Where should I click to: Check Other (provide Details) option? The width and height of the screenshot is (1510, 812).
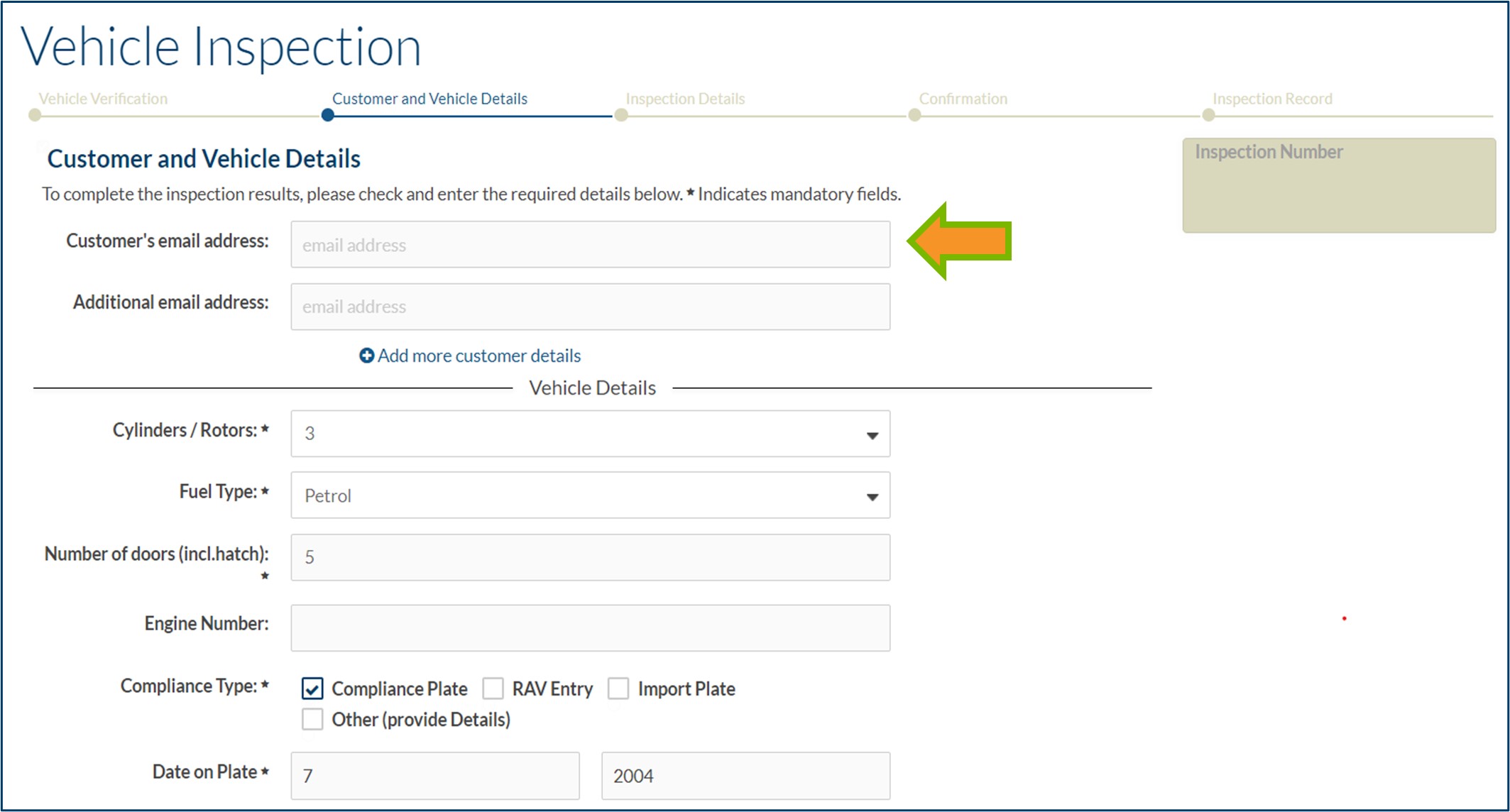pyautogui.click(x=312, y=719)
